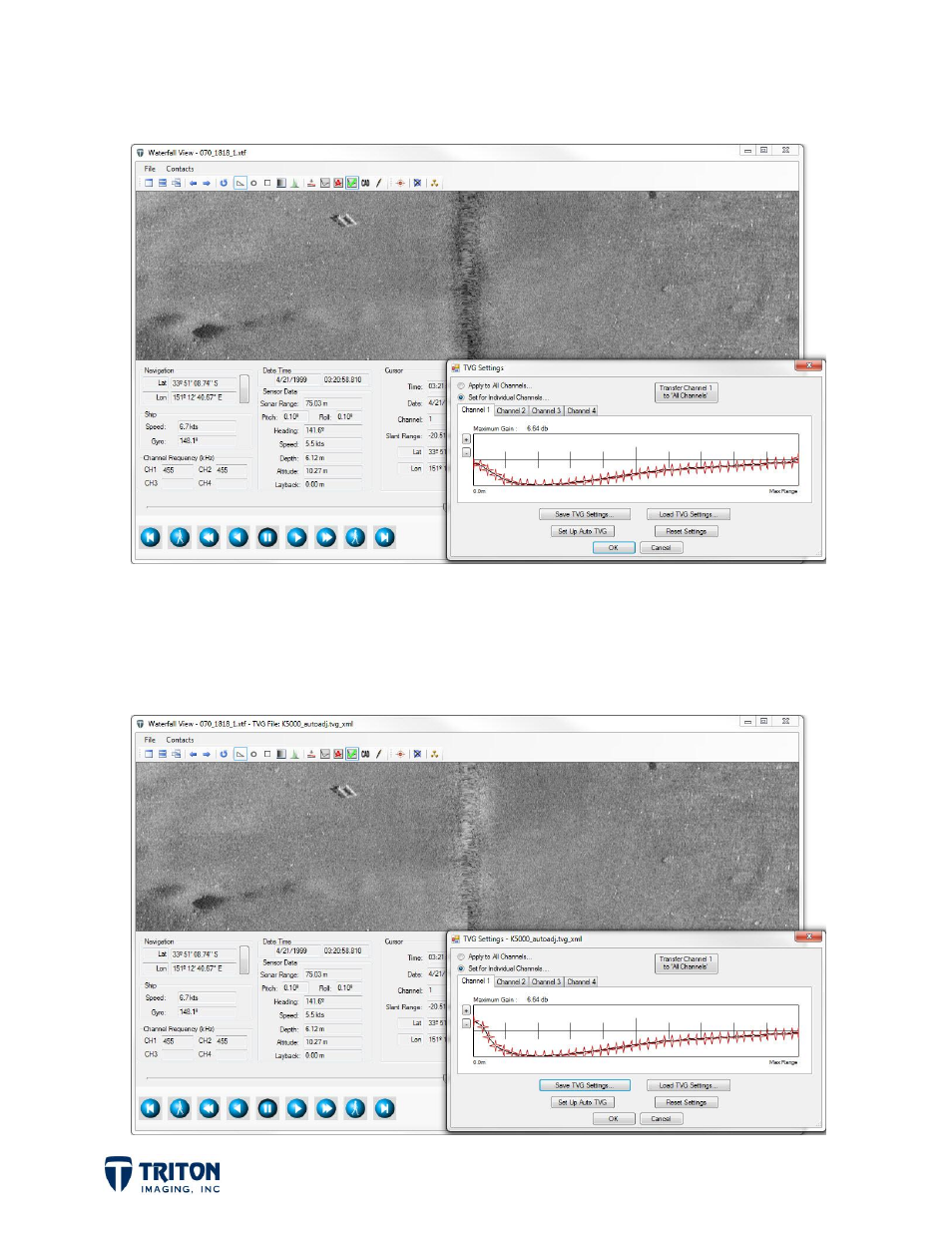This screenshot has width=952, height=1233.
Task: Click the blue left arrow in upper toolbar
Action: coord(193,183)
